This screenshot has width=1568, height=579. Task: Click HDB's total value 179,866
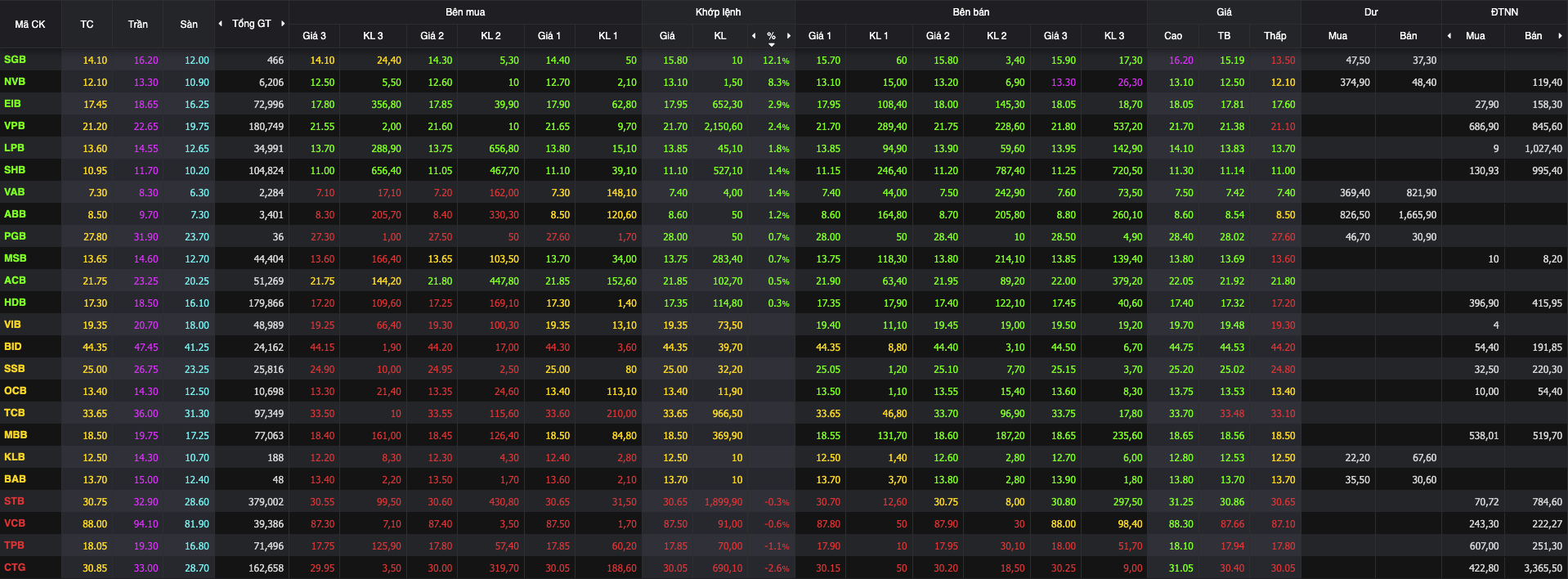266,303
